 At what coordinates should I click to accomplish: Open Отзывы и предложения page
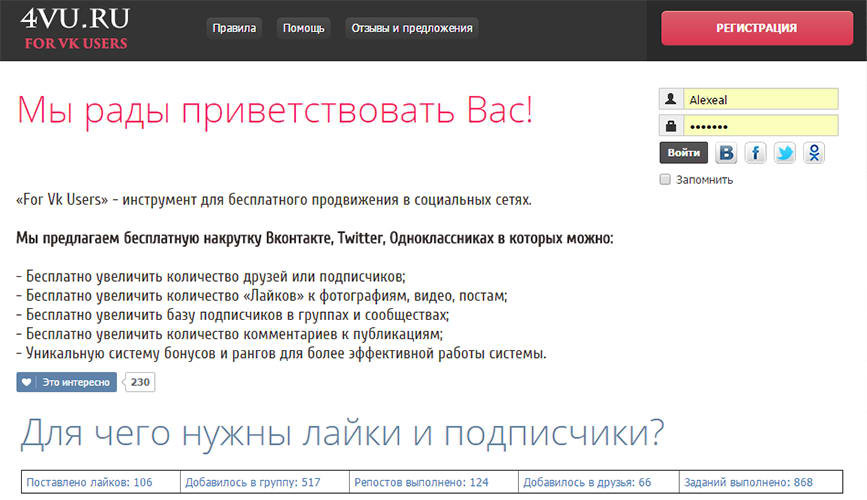coord(412,28)
